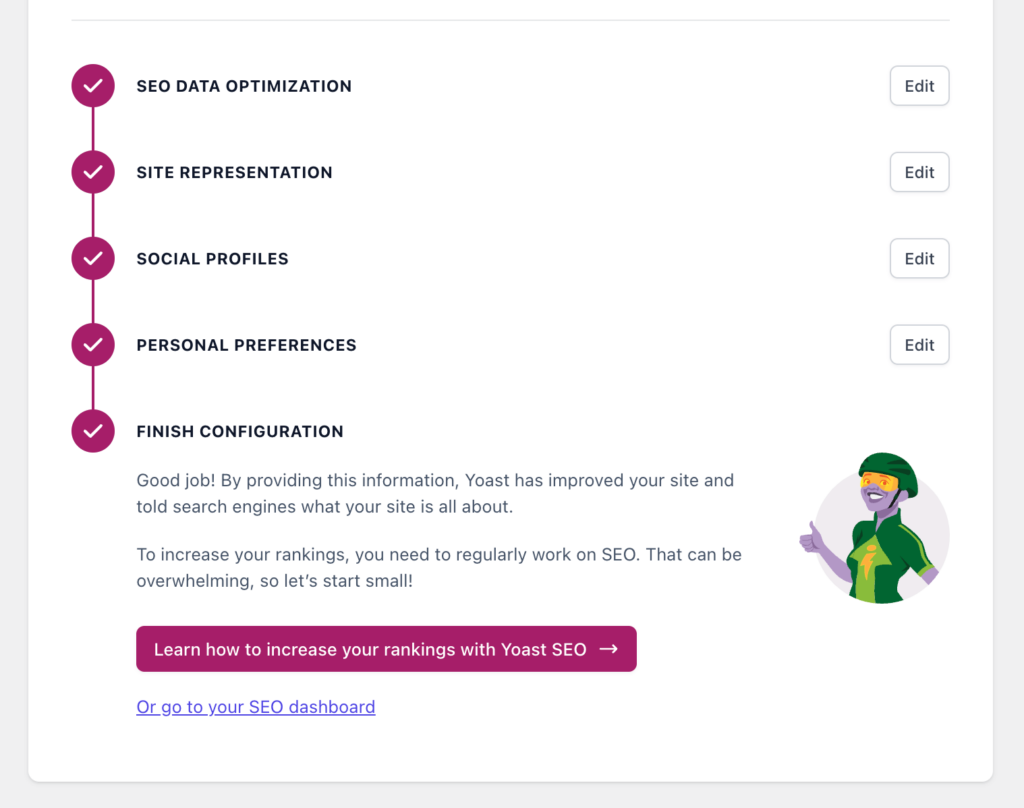Click the Site Representation checkmark icon
Screen dimensions: 1024x808
tap(92, 171)
